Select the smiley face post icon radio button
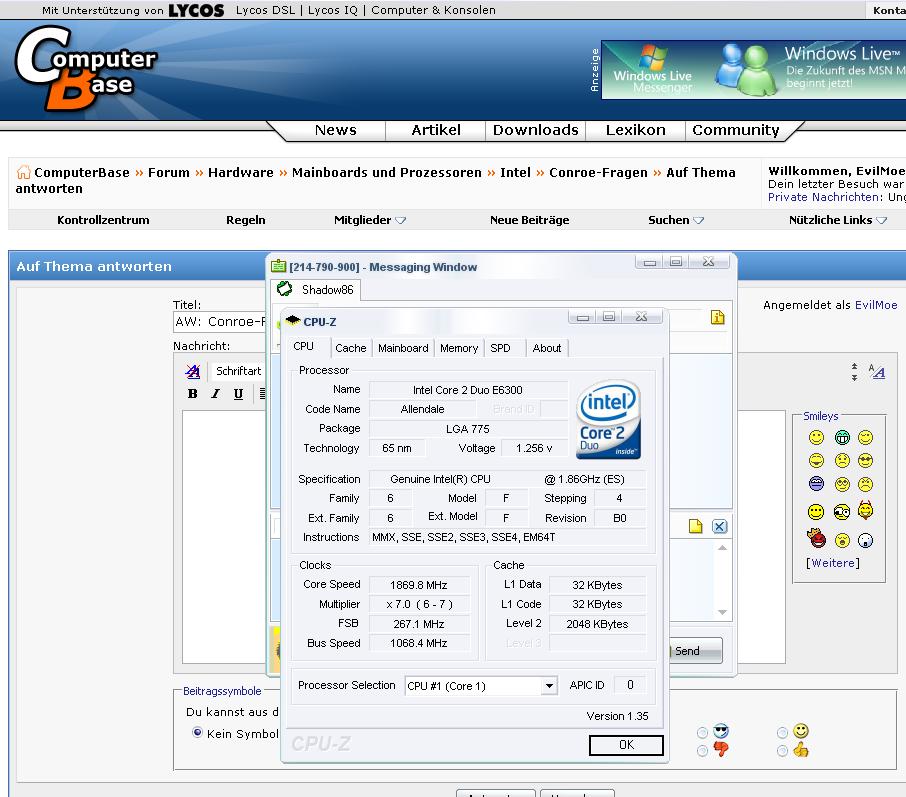Image resolution: width=906 pixels, height=797 pixels. pyautogui.click(x=782, y=733)
